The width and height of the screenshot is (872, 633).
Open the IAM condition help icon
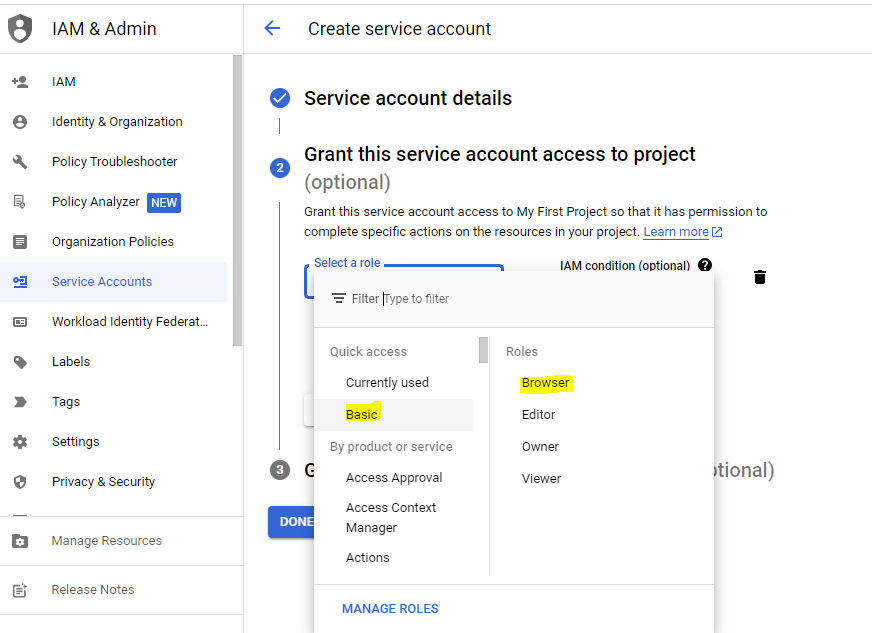pos(705,266)
